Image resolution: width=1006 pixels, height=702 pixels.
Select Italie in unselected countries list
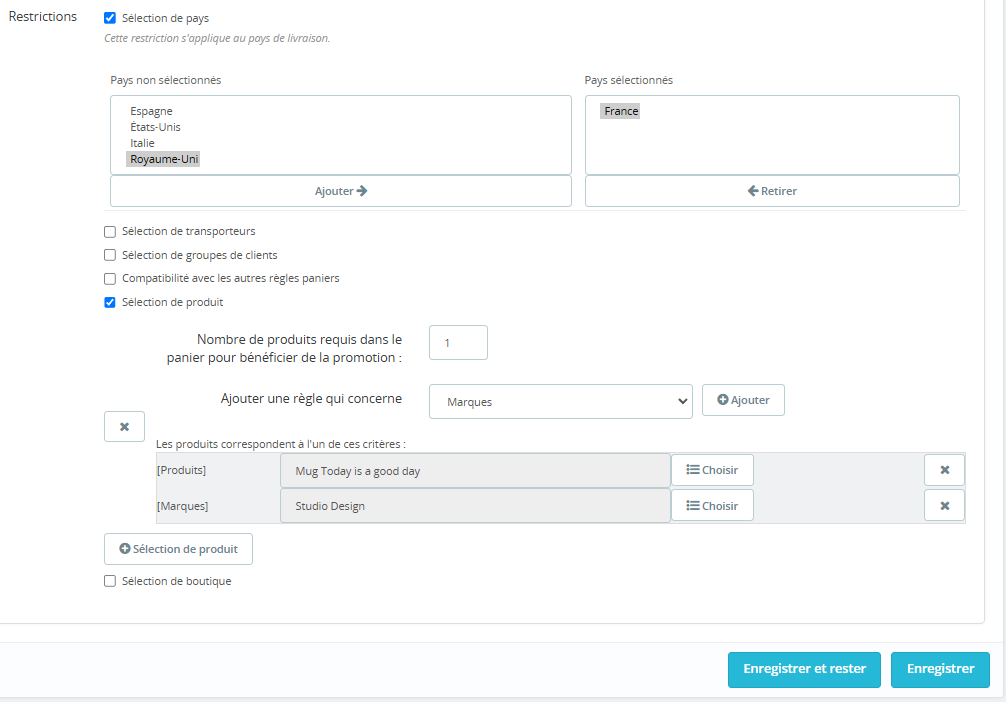pyautogui.click(x=142, y=143)
